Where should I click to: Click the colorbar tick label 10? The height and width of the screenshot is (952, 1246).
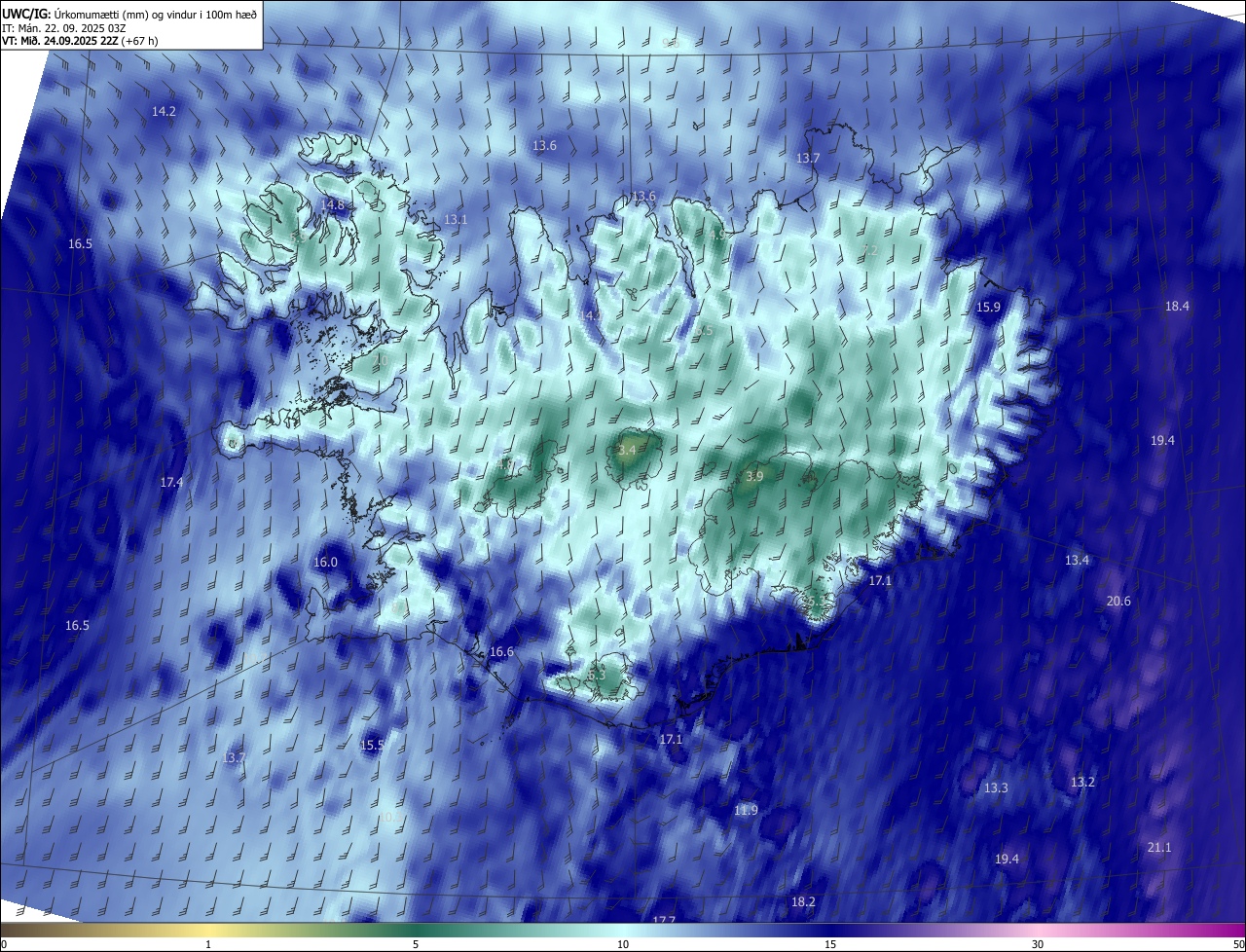(623, 944)
